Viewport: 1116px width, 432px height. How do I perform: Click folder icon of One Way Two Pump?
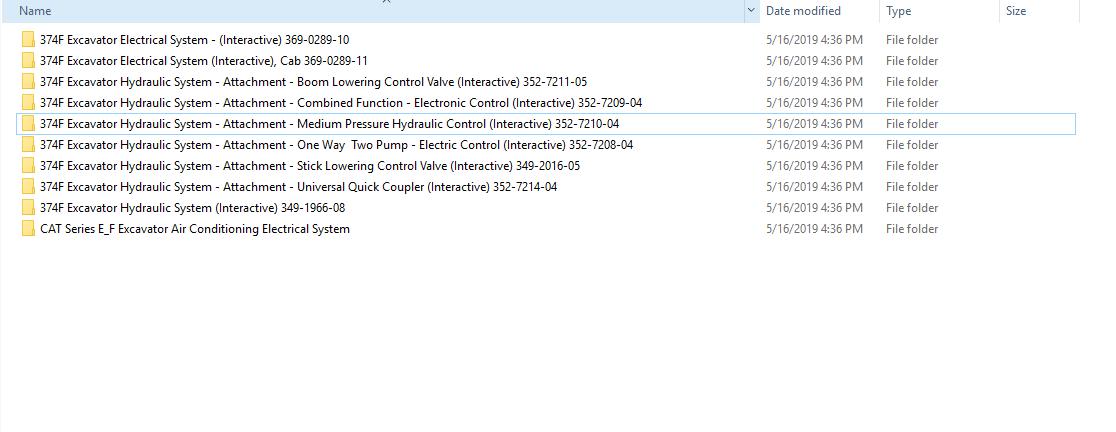pos(28,144)
